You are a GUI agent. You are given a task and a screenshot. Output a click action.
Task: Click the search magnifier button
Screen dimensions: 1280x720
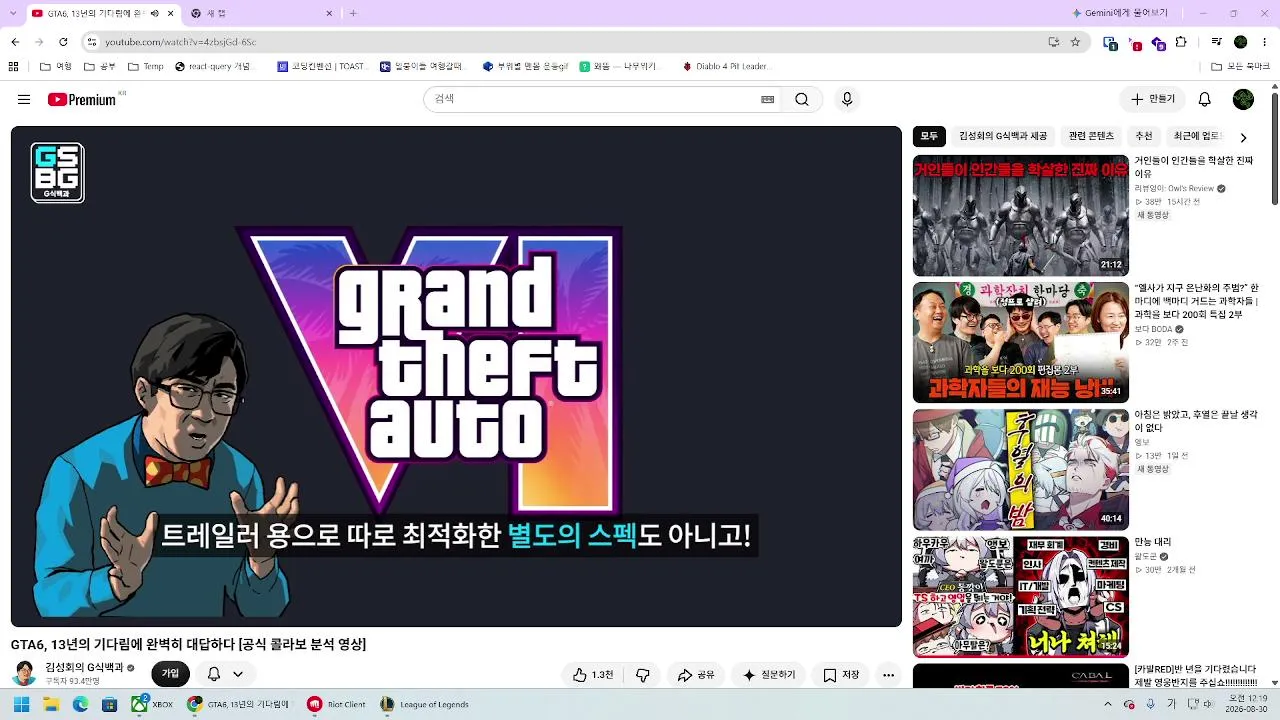click(802, 99)
